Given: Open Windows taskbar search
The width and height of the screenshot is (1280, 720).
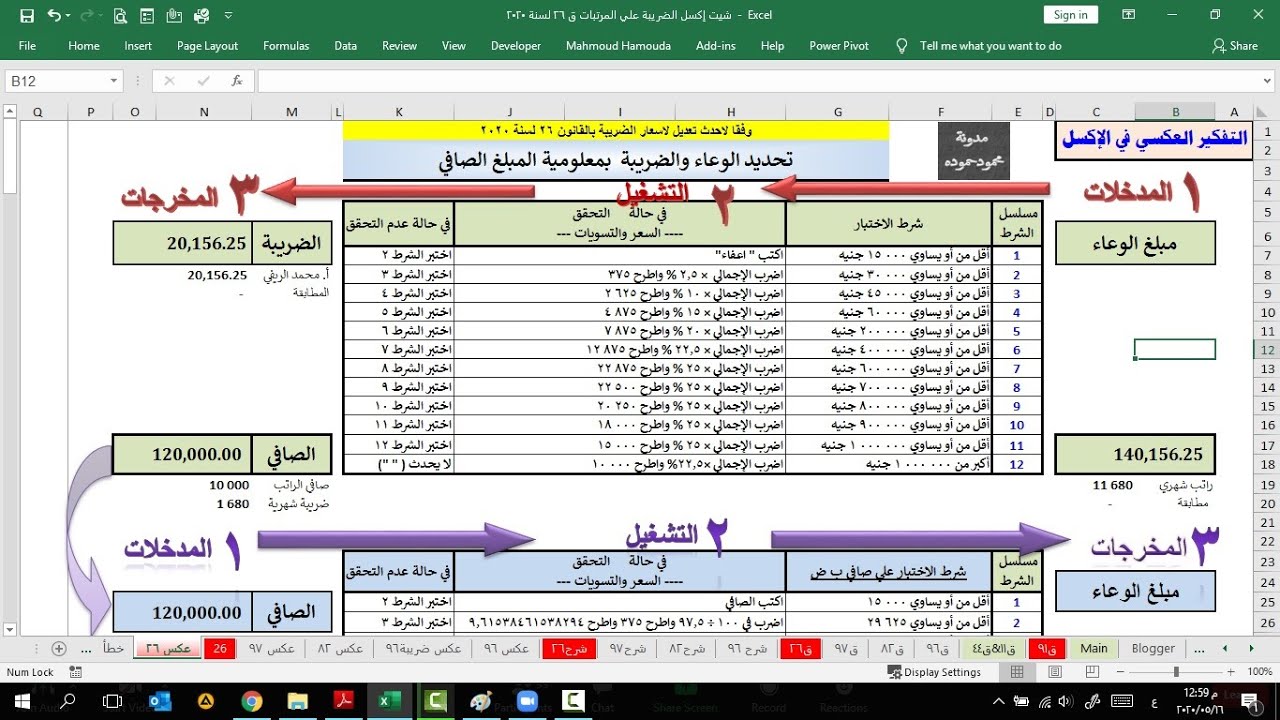Looking at the screenshot, I should [68, 702].
